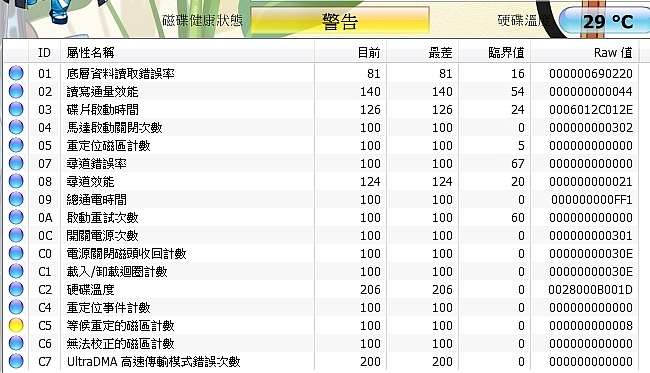Select the 重定位磁區計數 attribute
Screen dimensions: 650x373
[x=108, y=146]
